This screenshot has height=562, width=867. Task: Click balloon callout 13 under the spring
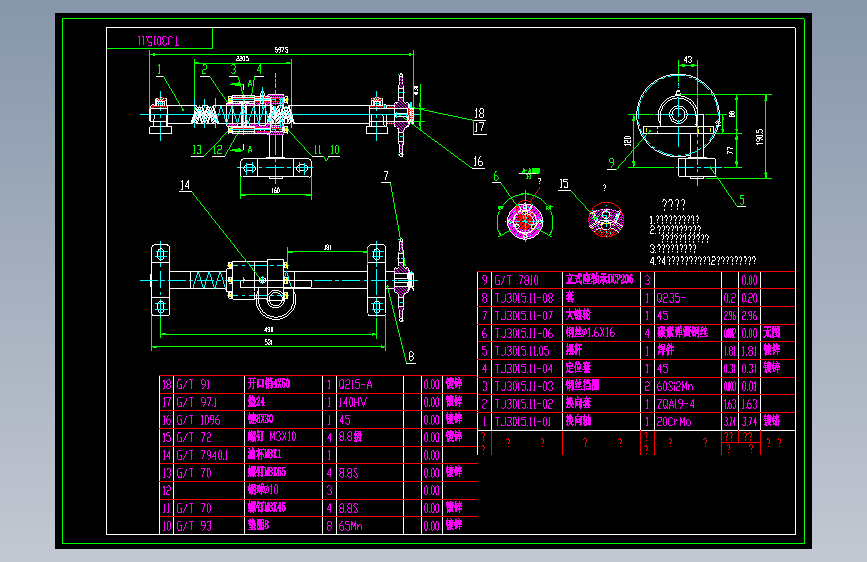197,150
